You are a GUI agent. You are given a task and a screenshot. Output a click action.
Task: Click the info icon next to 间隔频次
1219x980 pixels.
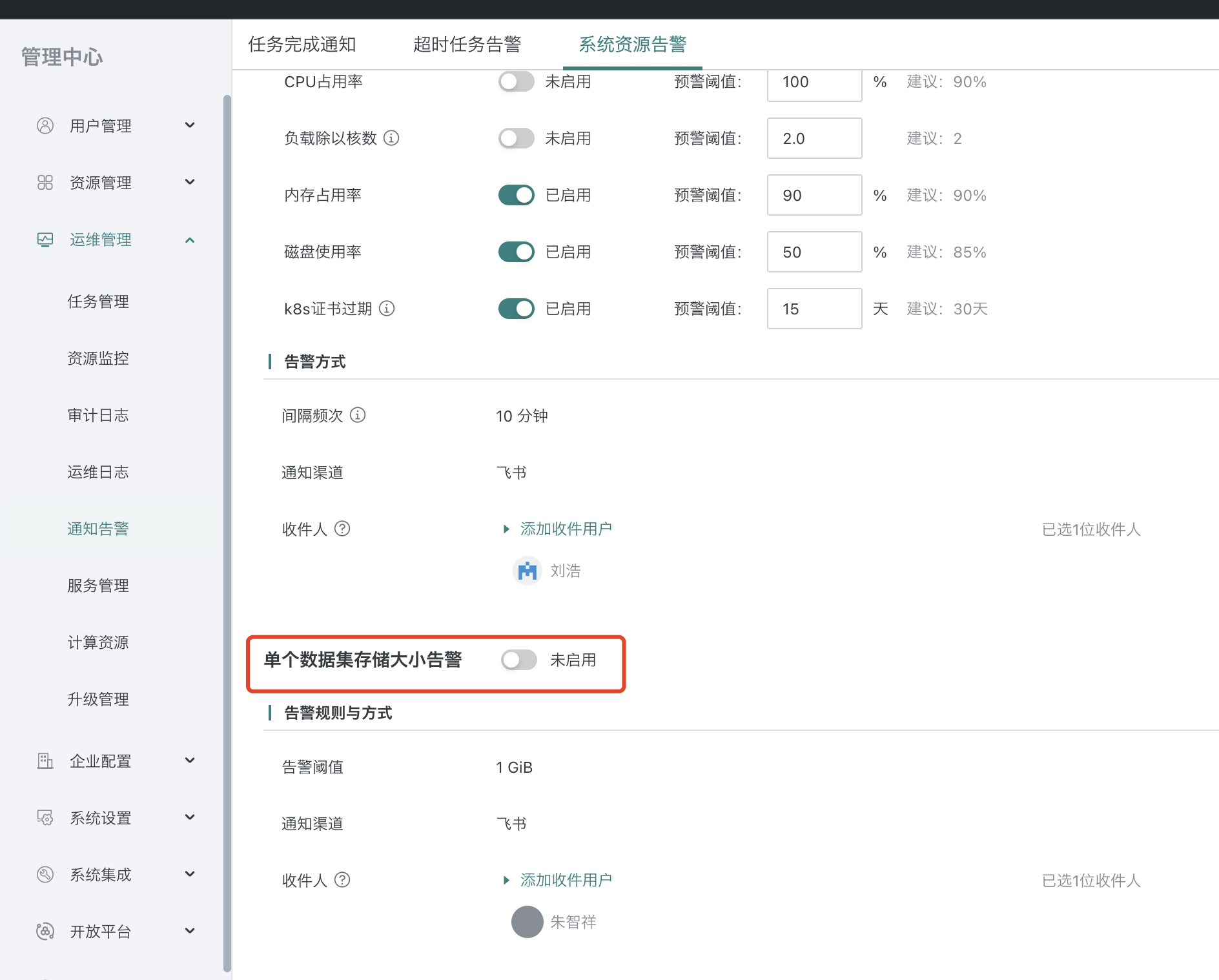pos(357,416)
